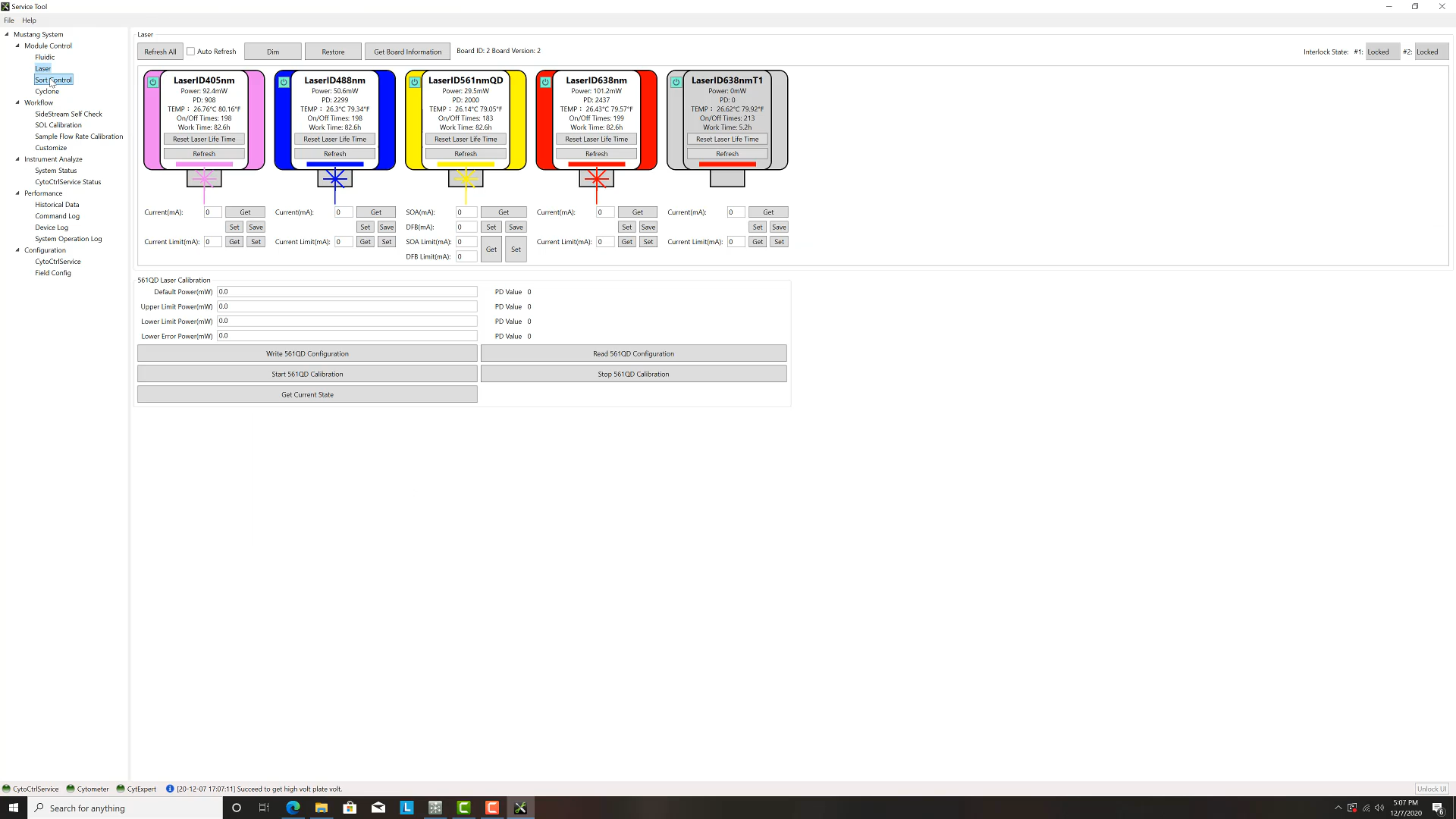
Task: Enable the Interlock State #1 Locked toggle
Action: [x=1379, y=51]
